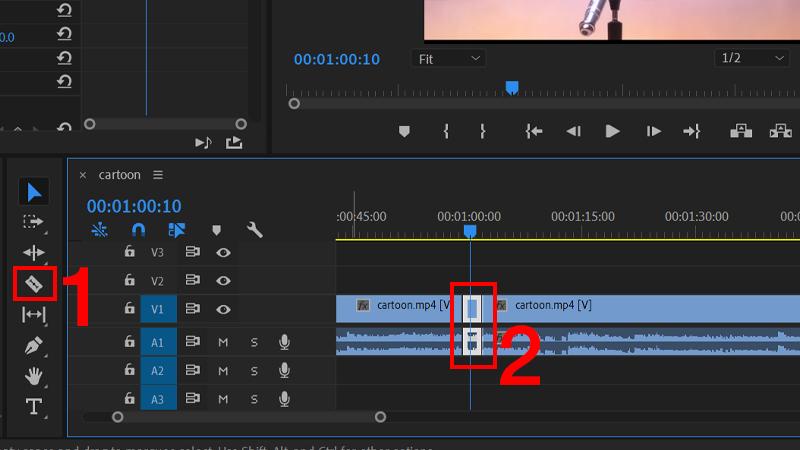
Task: Toggle lock on track V3
Action: tap(130, 252)
